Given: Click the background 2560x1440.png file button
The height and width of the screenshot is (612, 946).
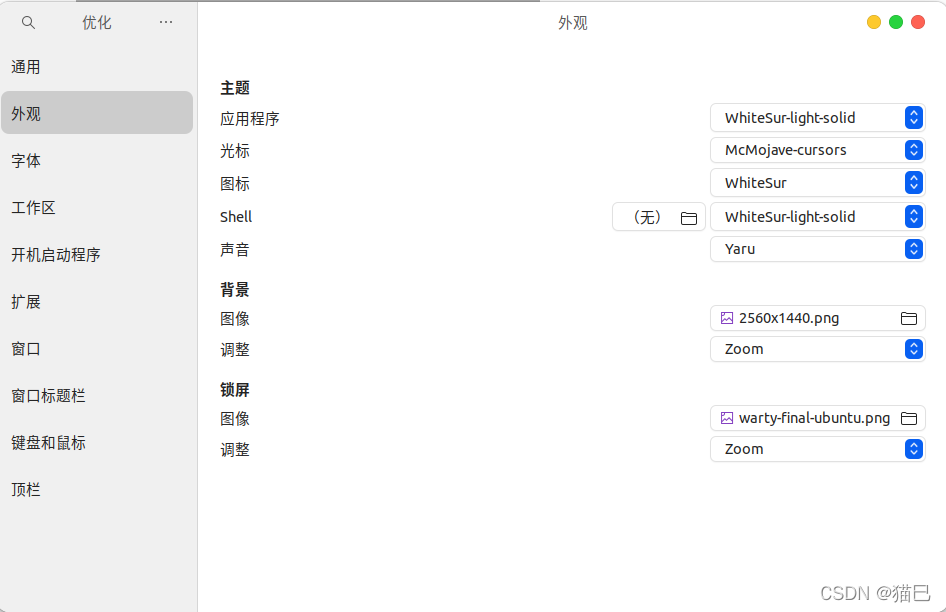Looking at the screenshot, I should coord(817,318).
